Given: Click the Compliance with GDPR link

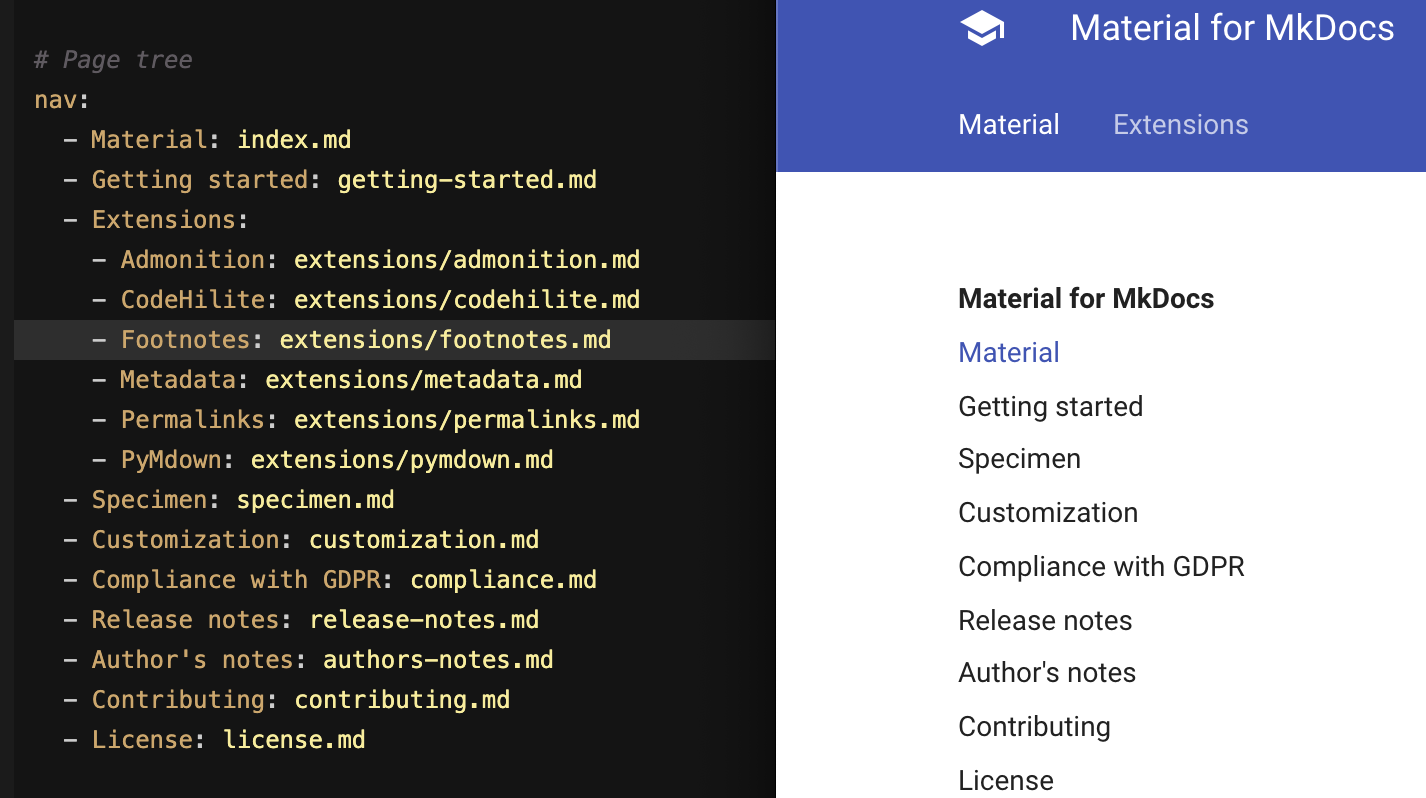Looking at the screenshot, I should [1101, 566].
